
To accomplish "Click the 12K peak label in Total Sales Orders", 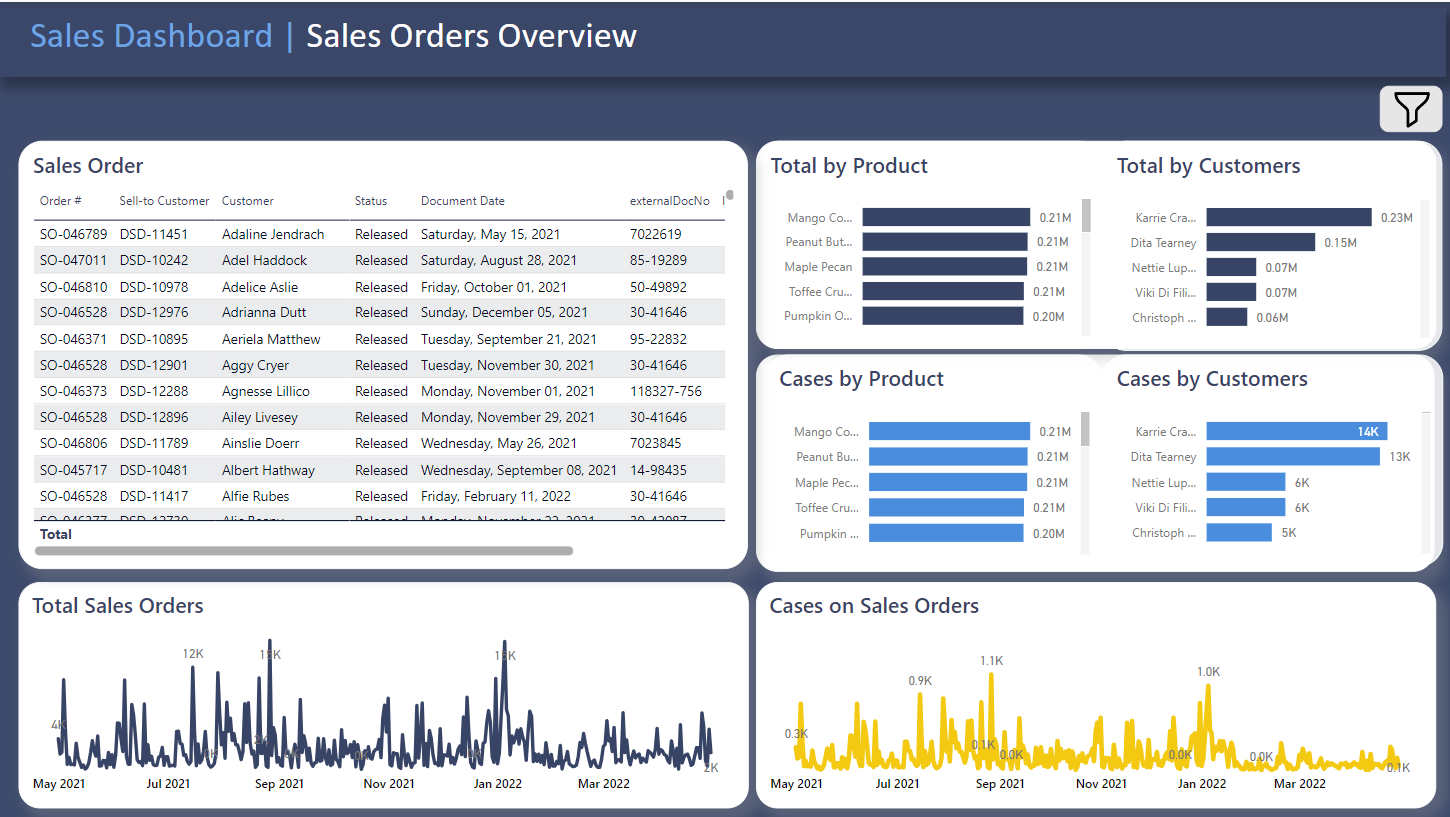I will tap(193, 654).
